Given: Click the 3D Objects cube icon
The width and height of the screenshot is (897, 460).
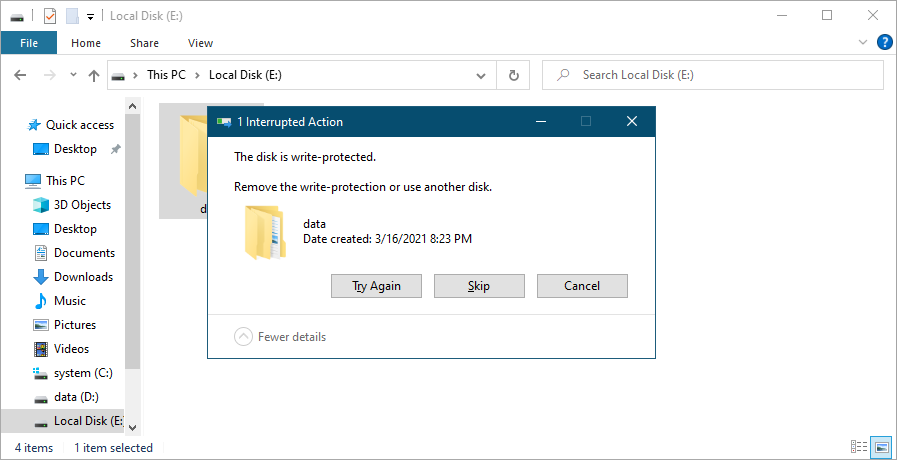Looking at the screenshot, I should coord(41,205).
